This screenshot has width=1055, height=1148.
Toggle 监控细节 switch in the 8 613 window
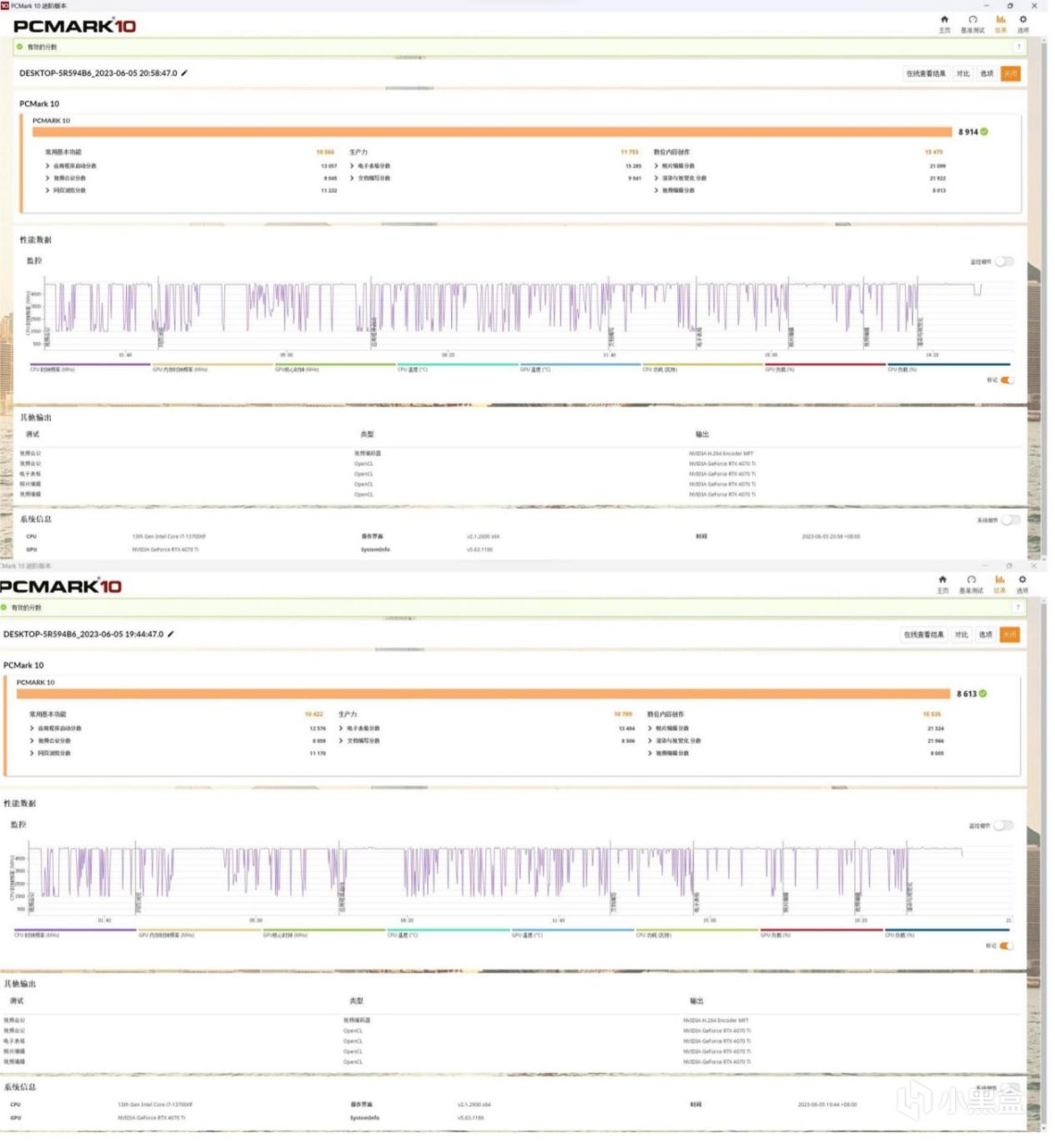(x=1004, y=826)
